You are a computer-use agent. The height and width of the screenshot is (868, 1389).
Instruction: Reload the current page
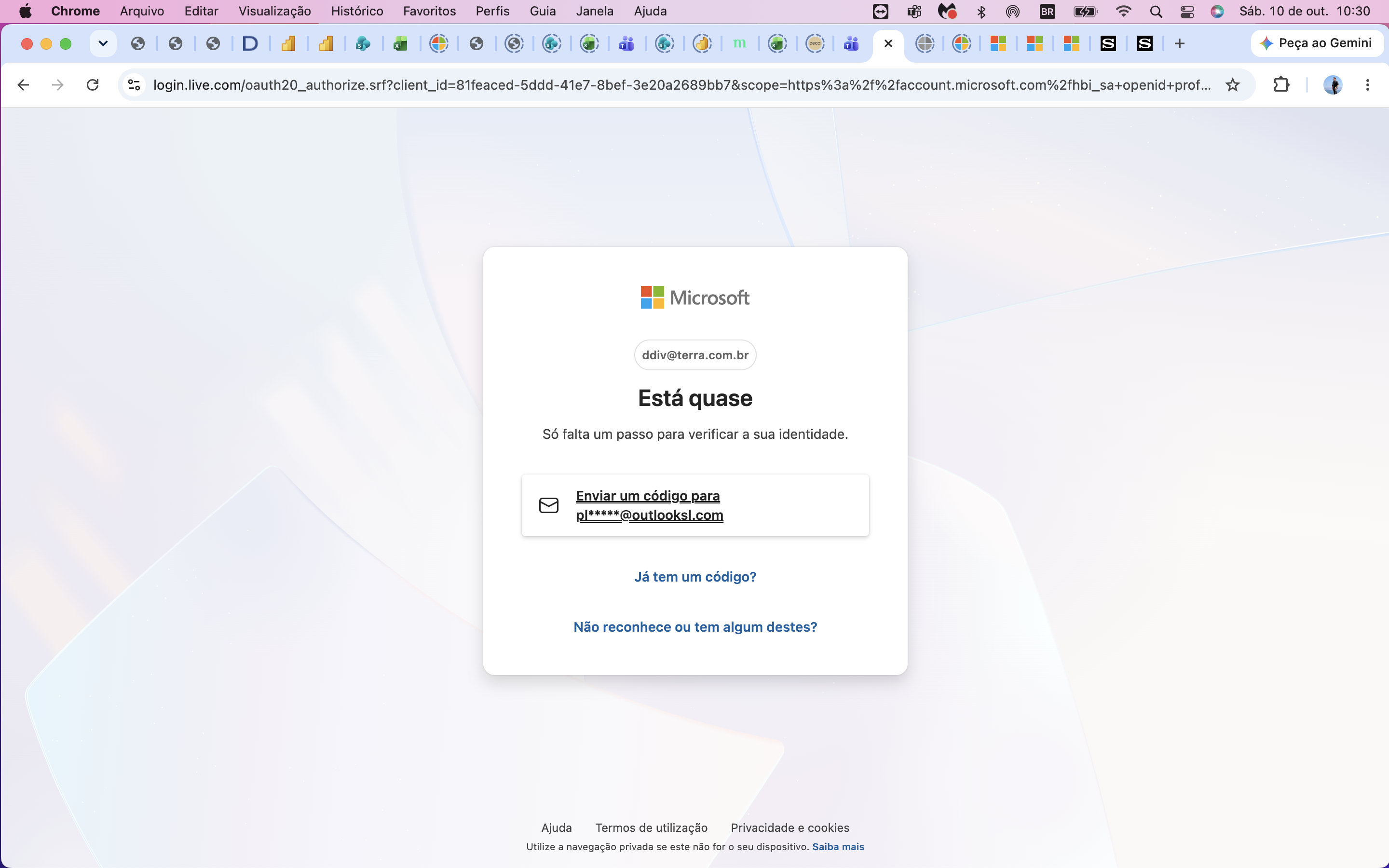[93, 85]
